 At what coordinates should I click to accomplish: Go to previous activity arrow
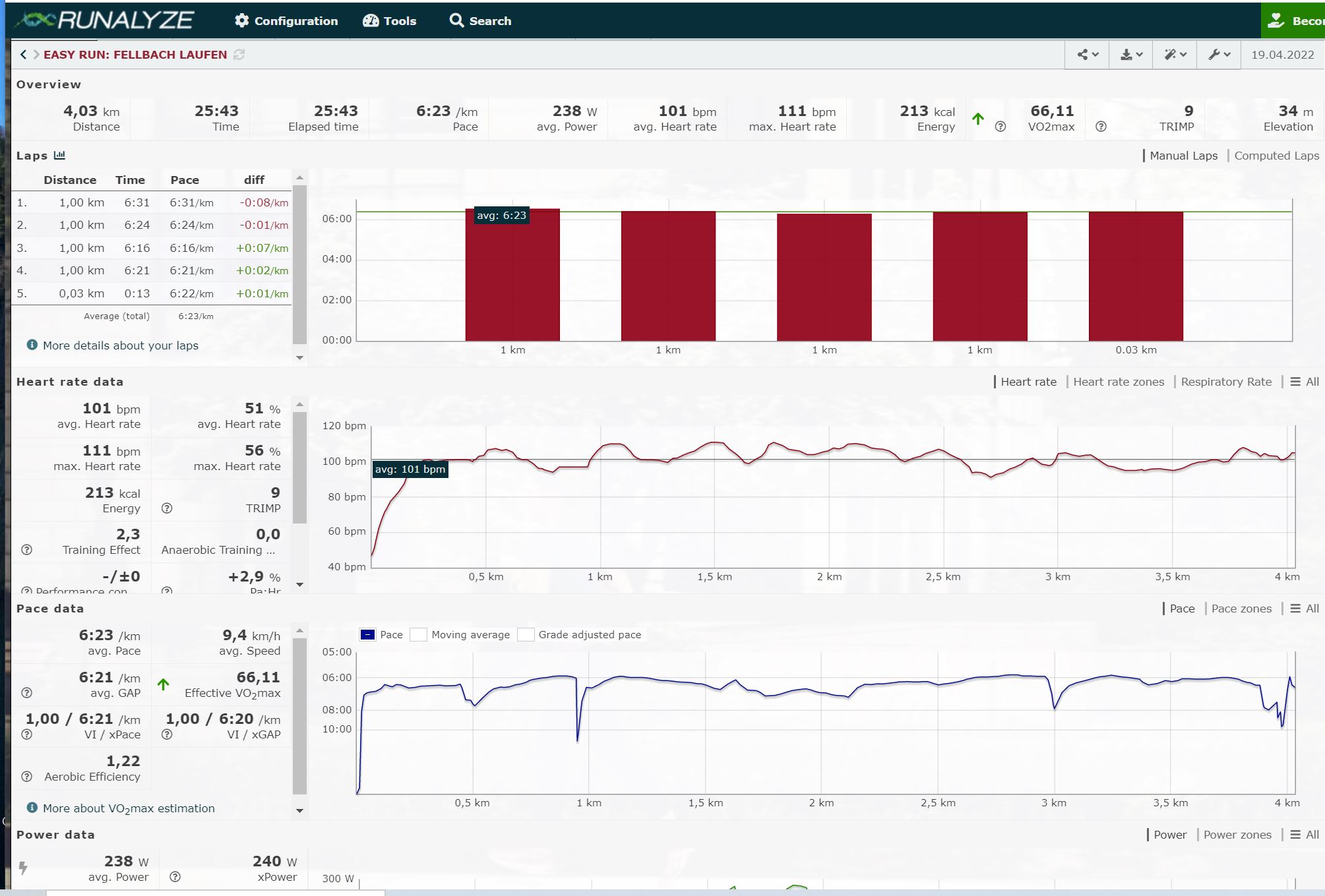(23, 55)
